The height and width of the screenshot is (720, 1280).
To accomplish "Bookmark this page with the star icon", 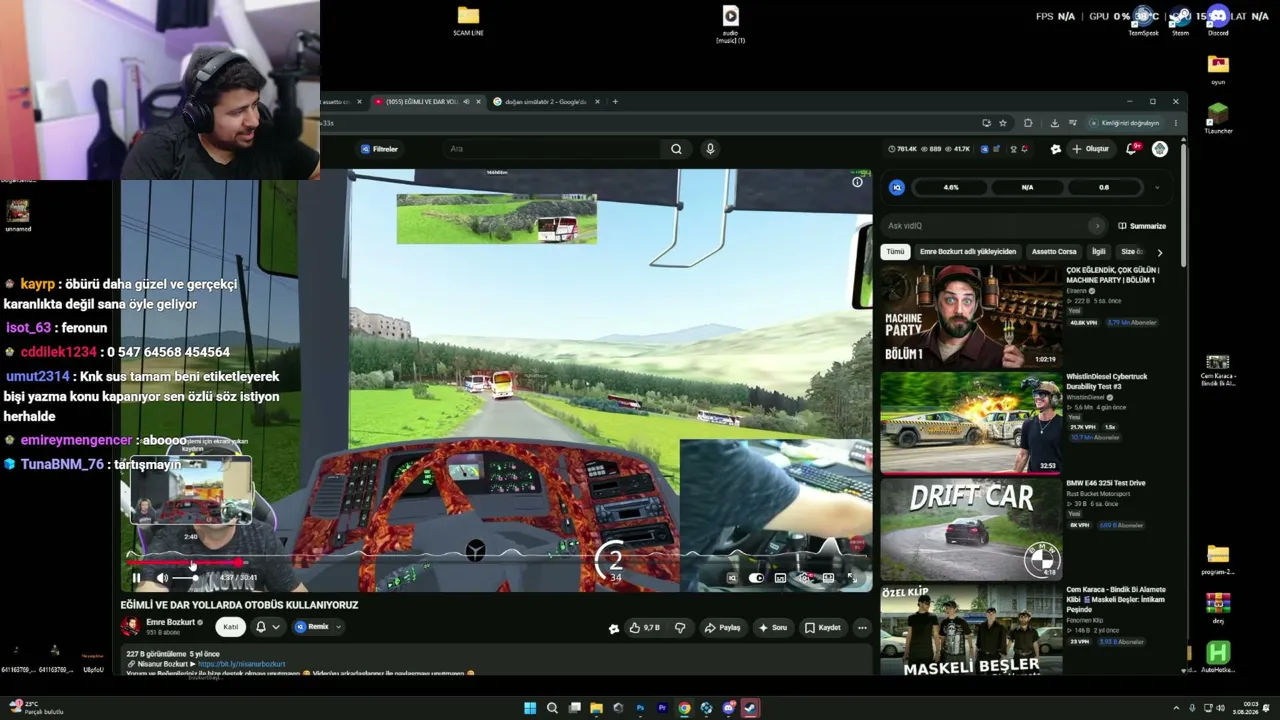I will (x=1004, y=123).
